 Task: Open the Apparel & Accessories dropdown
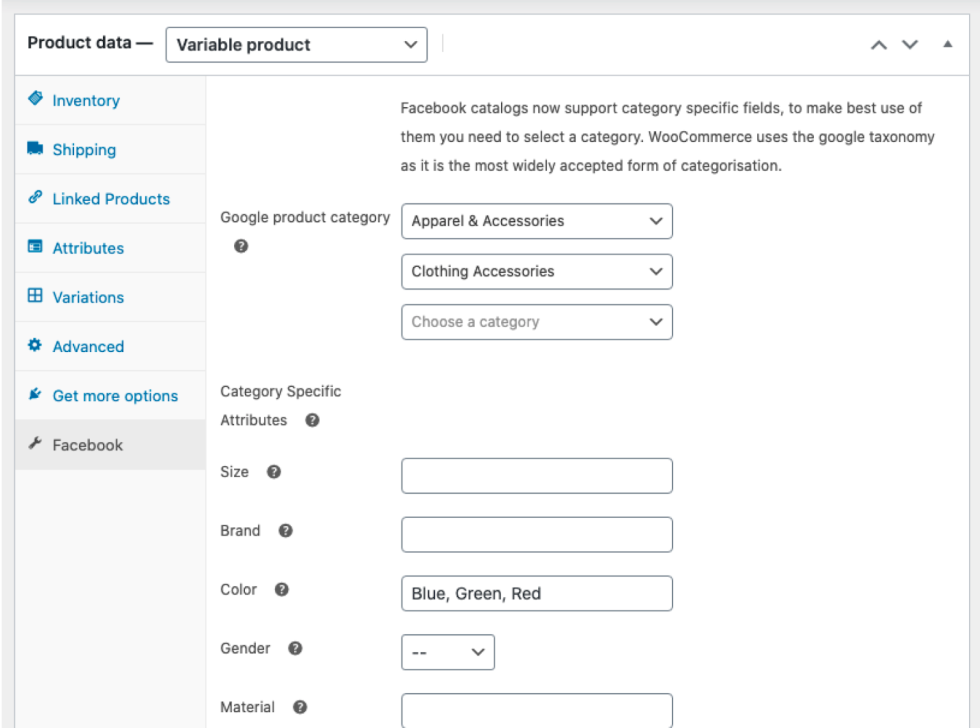pyautogui.click(x=536, y=221)
